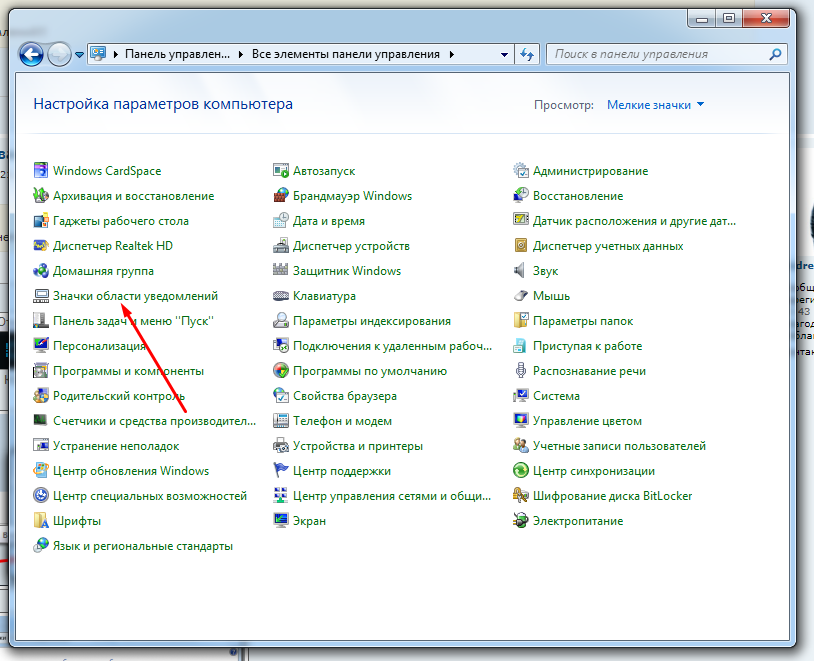The image size is (814, 661).
Task: Open Программы и компоненты link
Action: click(128, 371)
